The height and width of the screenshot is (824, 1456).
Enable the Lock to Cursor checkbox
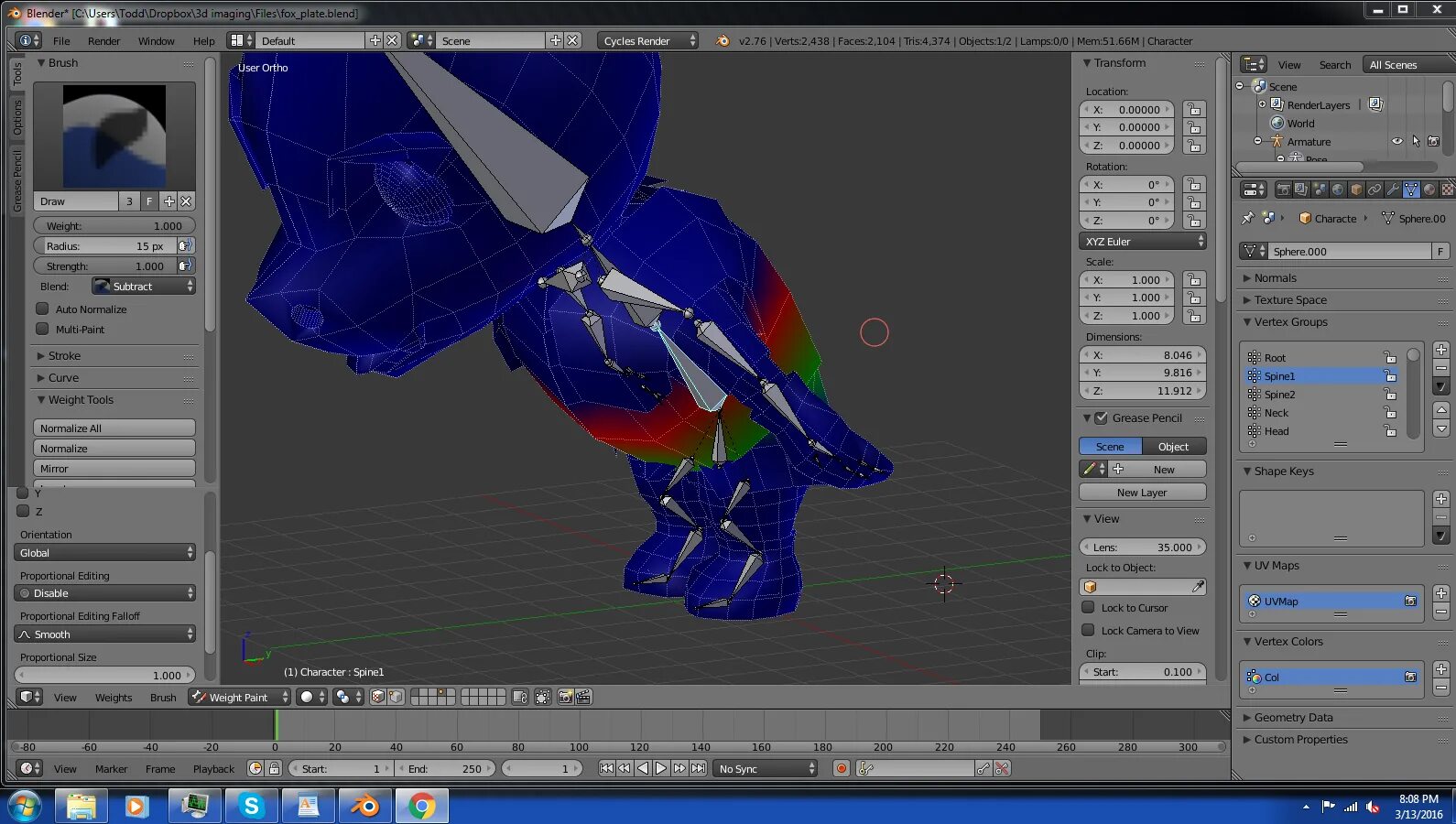click(1088, 607)
